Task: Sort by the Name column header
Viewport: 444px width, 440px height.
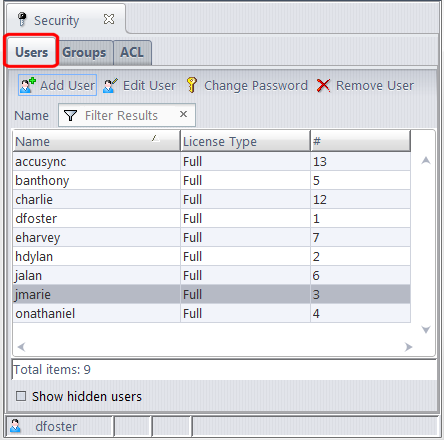Action: pyautogui.click(x=97, y=141)
